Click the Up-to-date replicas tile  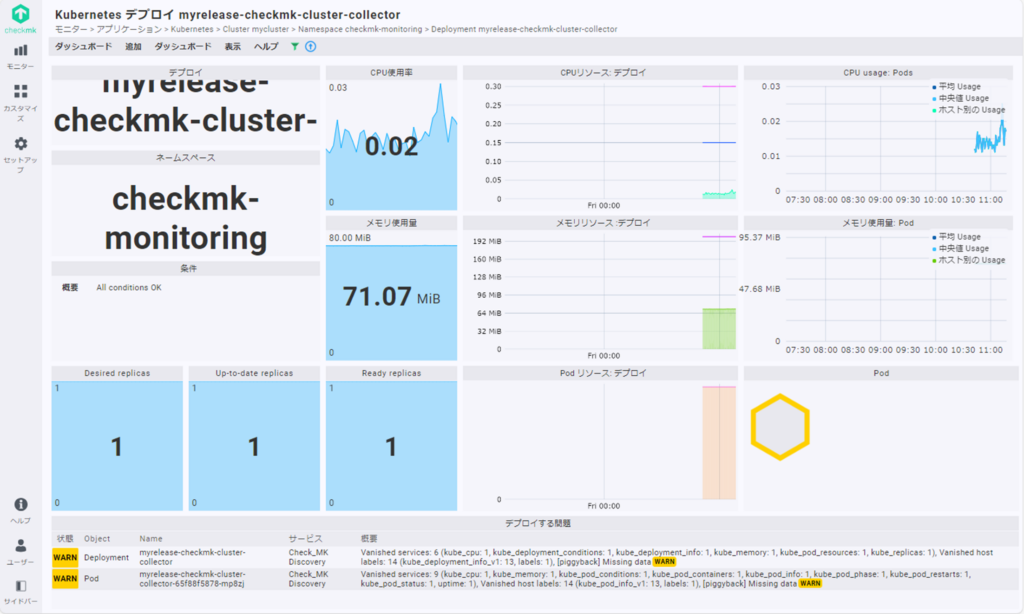point(254,445)
